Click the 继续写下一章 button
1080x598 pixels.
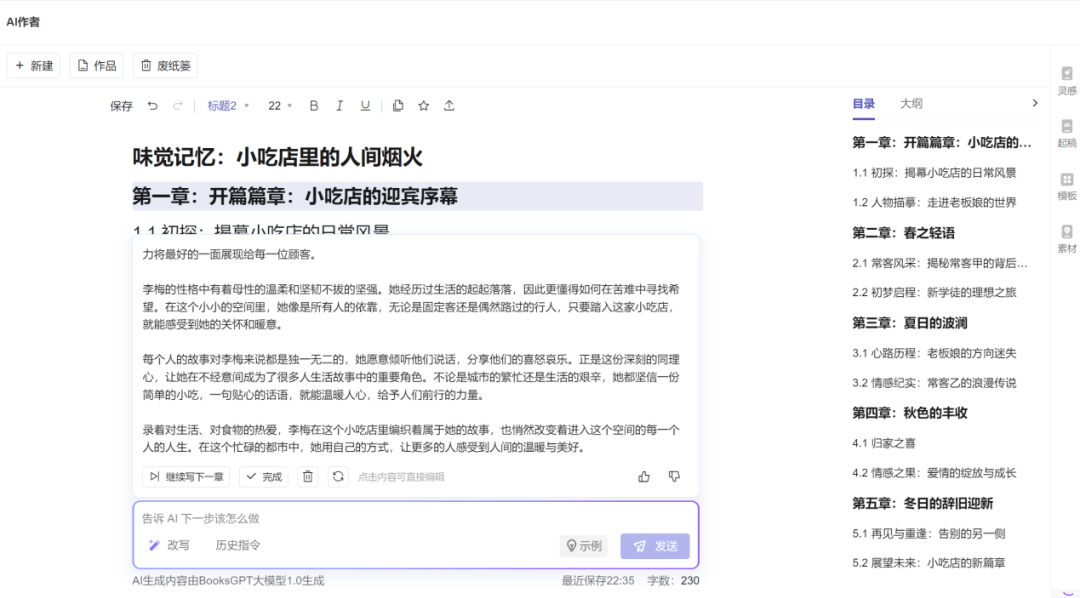tap(186, 477)
